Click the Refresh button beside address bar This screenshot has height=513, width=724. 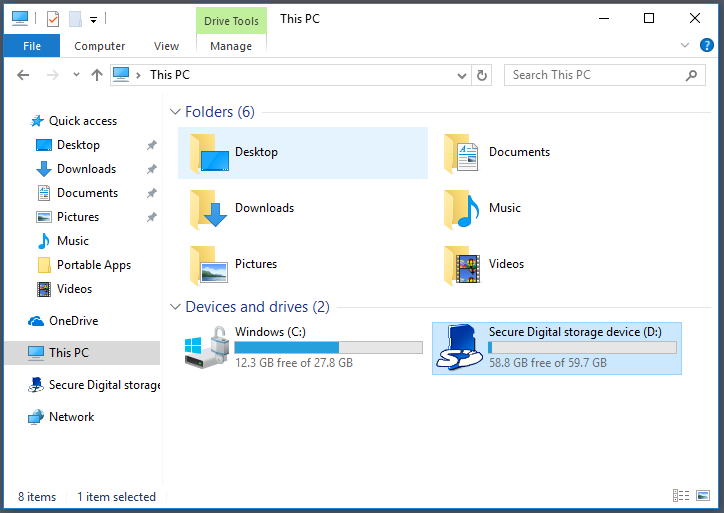[482, 75]
